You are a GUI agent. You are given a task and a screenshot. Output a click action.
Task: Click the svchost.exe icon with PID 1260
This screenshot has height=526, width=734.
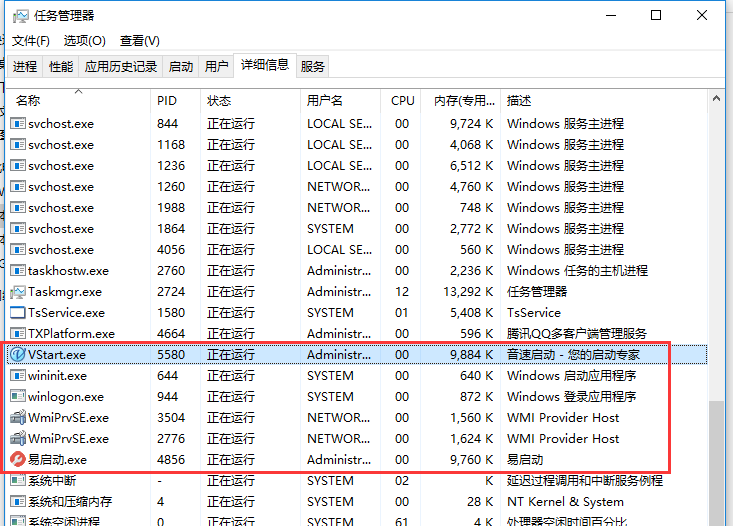coord(18,187)
